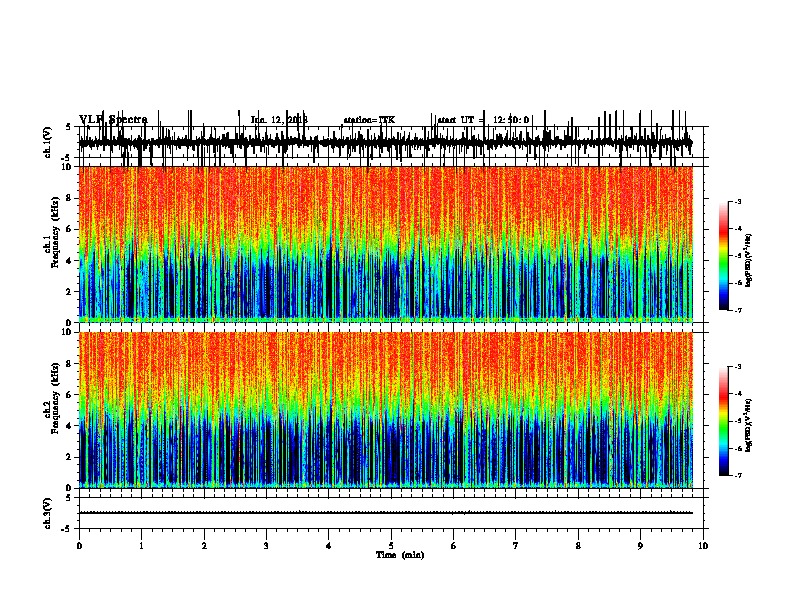Click time axis tick label '5'
Screen dimensions: 792x612
coord(391,546)
